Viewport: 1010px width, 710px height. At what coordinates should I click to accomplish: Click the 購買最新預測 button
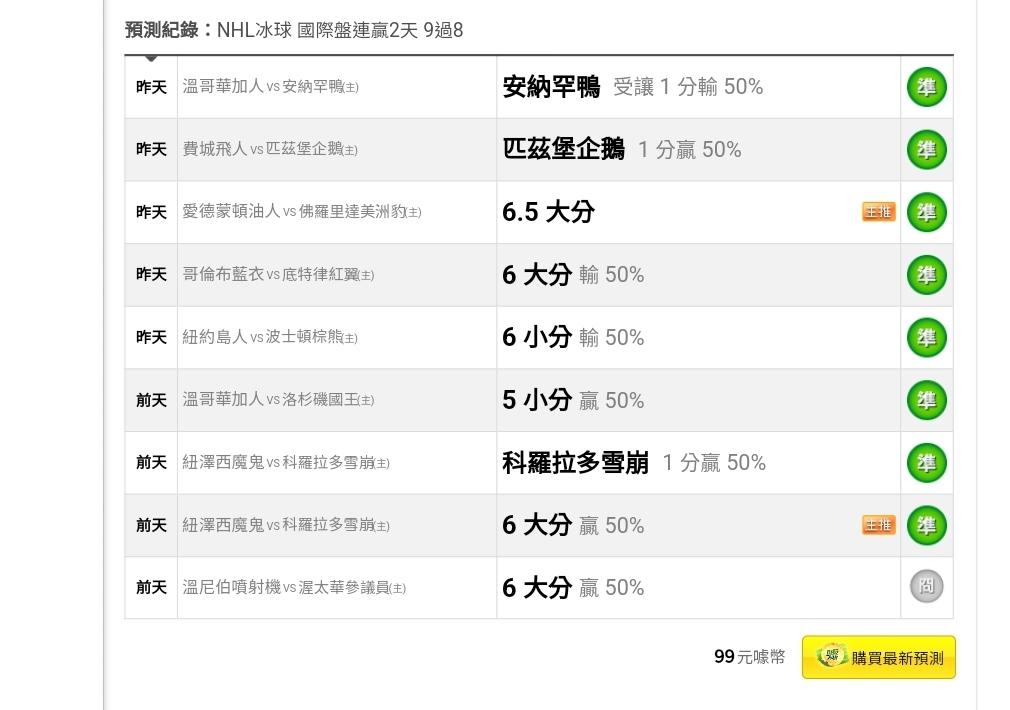click(x=879, y=657)
